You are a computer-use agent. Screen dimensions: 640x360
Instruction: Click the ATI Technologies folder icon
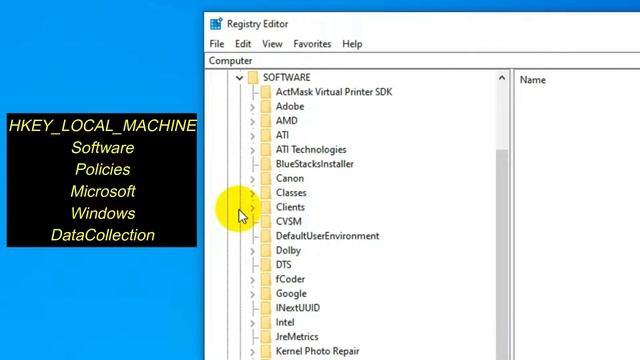[266, 149]
